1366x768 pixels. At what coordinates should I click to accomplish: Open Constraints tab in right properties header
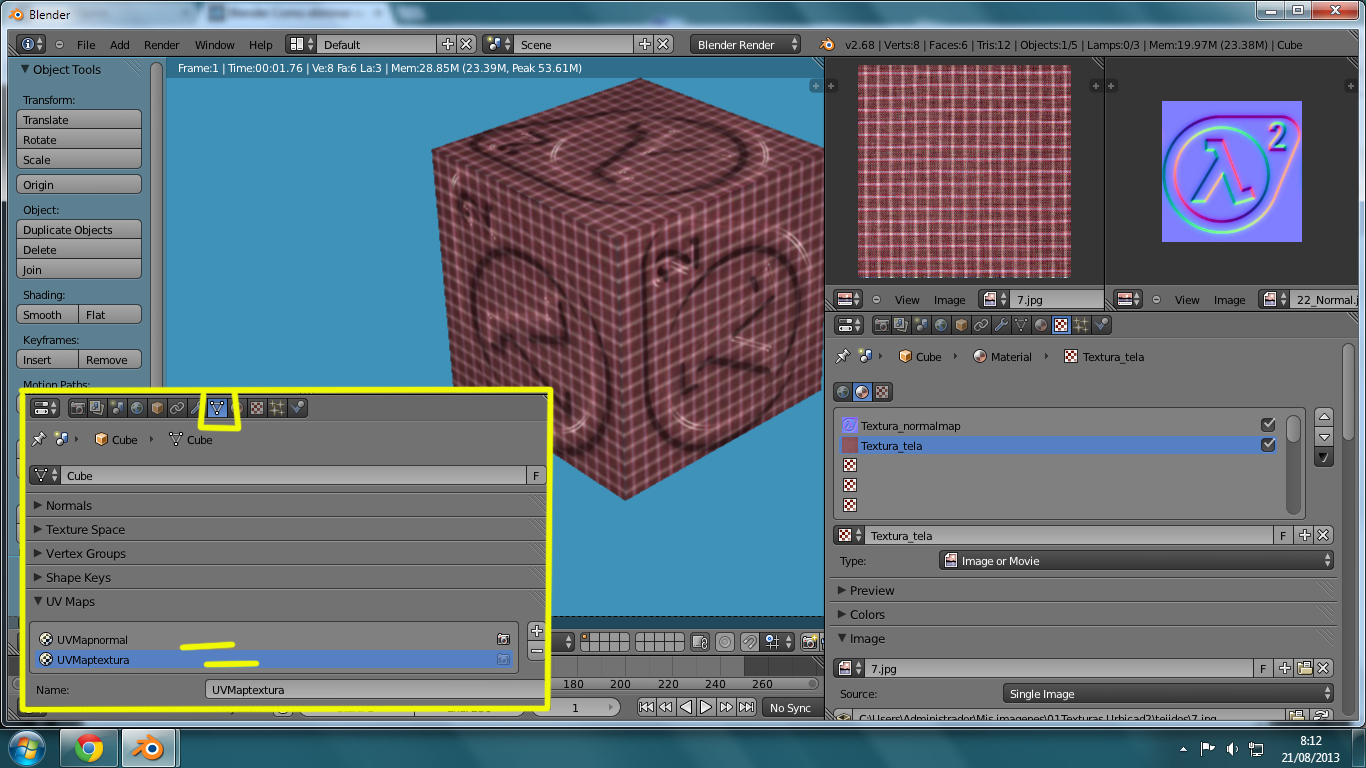click(x=981, y=325)
